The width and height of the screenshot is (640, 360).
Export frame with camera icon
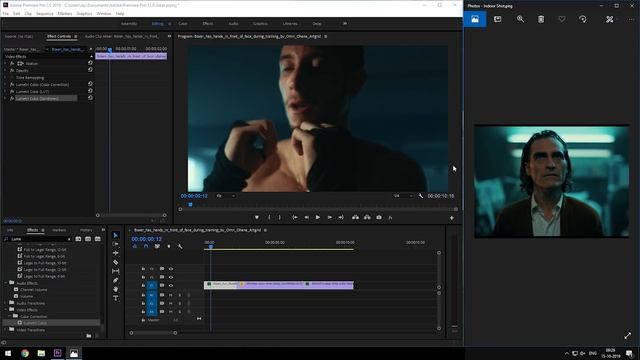(x=379, y=218)
